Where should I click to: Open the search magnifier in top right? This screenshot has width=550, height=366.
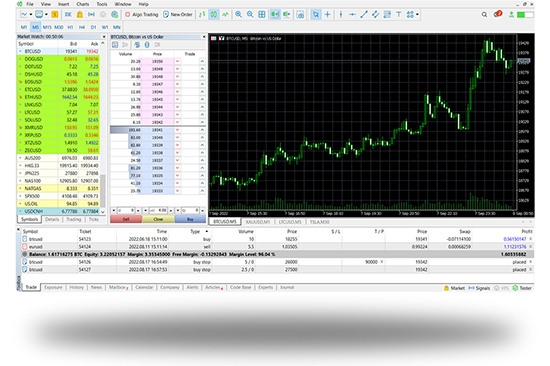click(484, 14)
